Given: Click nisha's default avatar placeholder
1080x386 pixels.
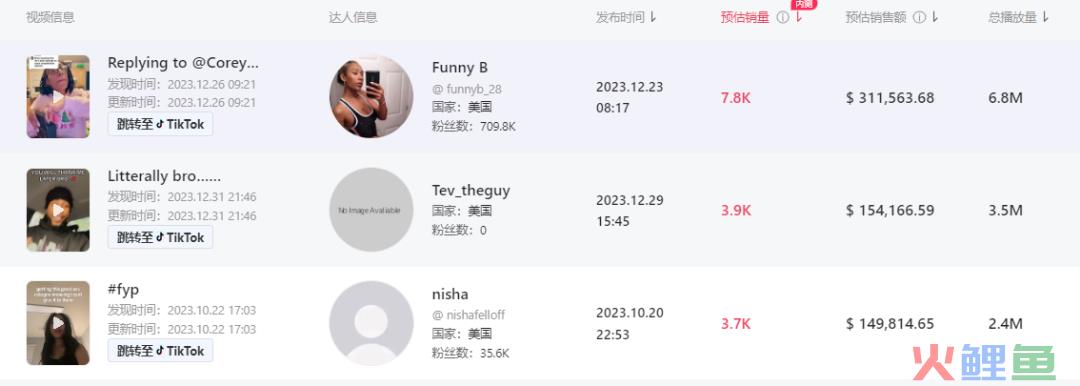Looking at the screenshot, I should click(371, 323).
